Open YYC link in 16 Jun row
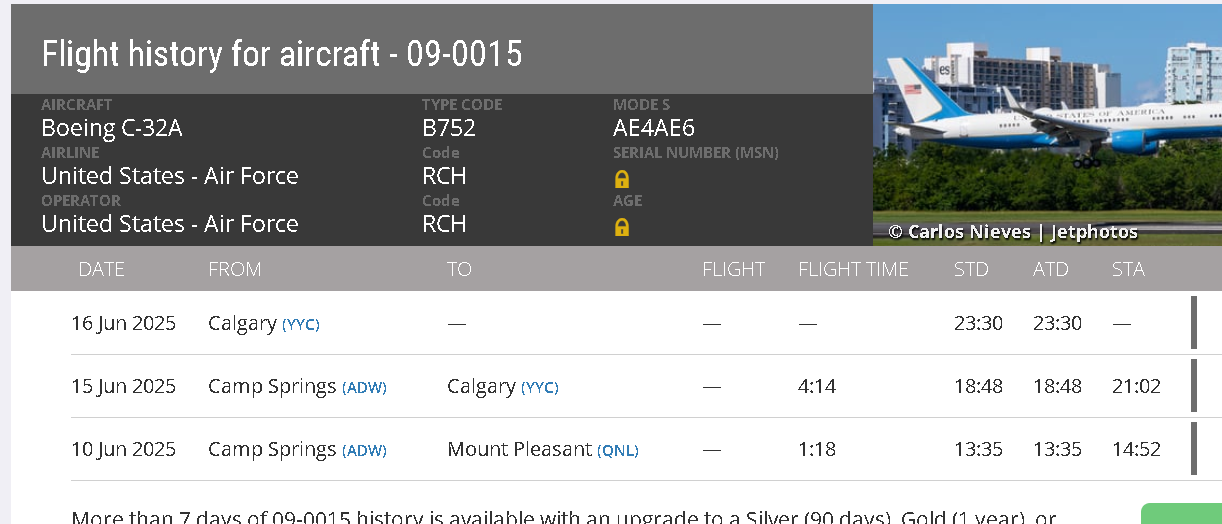 pyautogui.click(x=301, y=324)
